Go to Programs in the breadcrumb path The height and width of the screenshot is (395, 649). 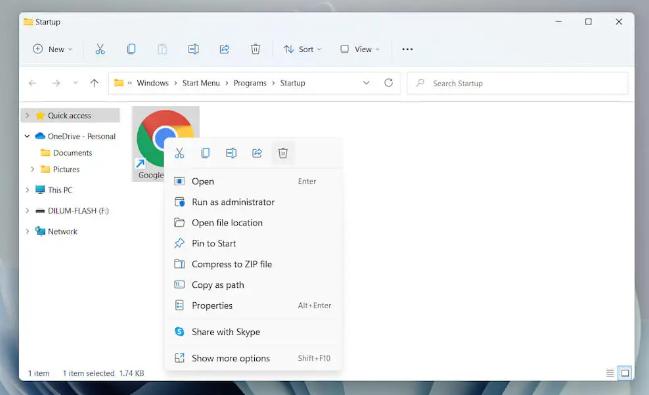[250, 83]
